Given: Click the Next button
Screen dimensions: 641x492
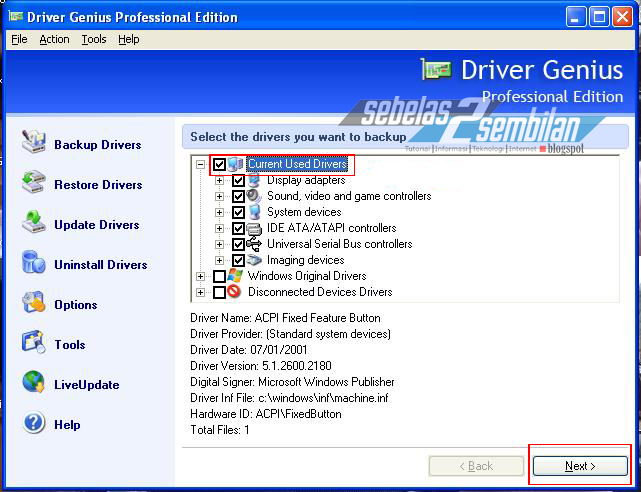Looking at the screenshot, I should tap(580, 466).
